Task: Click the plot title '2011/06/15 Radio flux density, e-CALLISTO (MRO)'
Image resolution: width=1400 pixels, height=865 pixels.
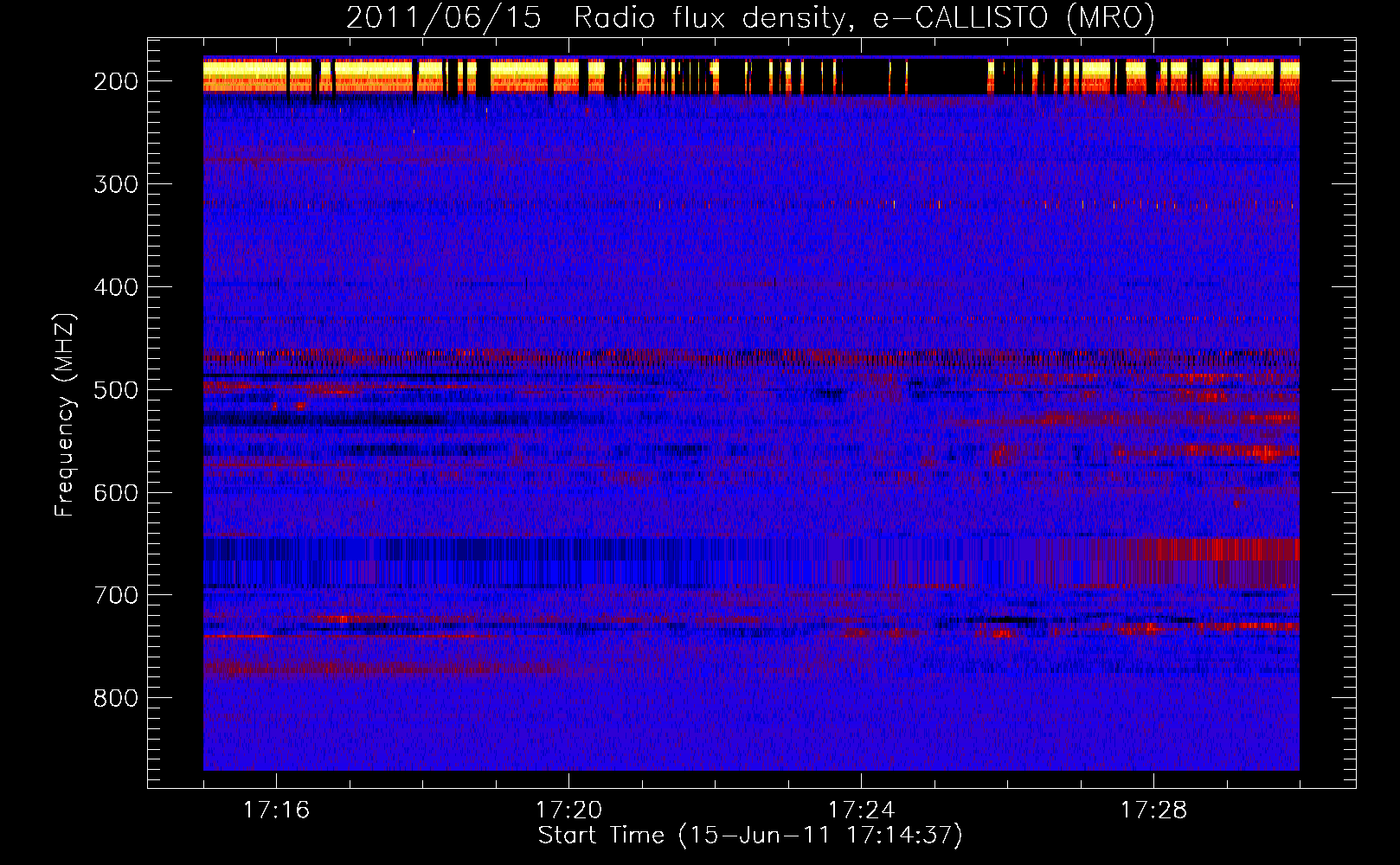Action: pos(750,18)
